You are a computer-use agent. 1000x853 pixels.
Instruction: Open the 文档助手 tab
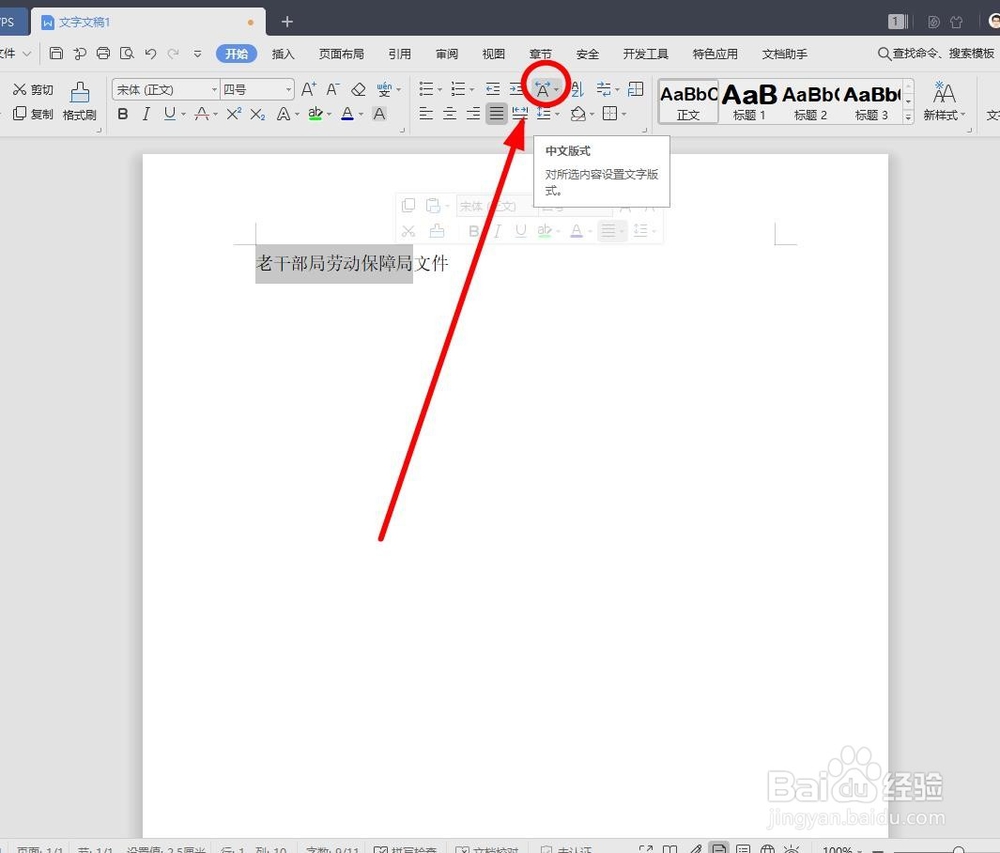pos(784,54)
